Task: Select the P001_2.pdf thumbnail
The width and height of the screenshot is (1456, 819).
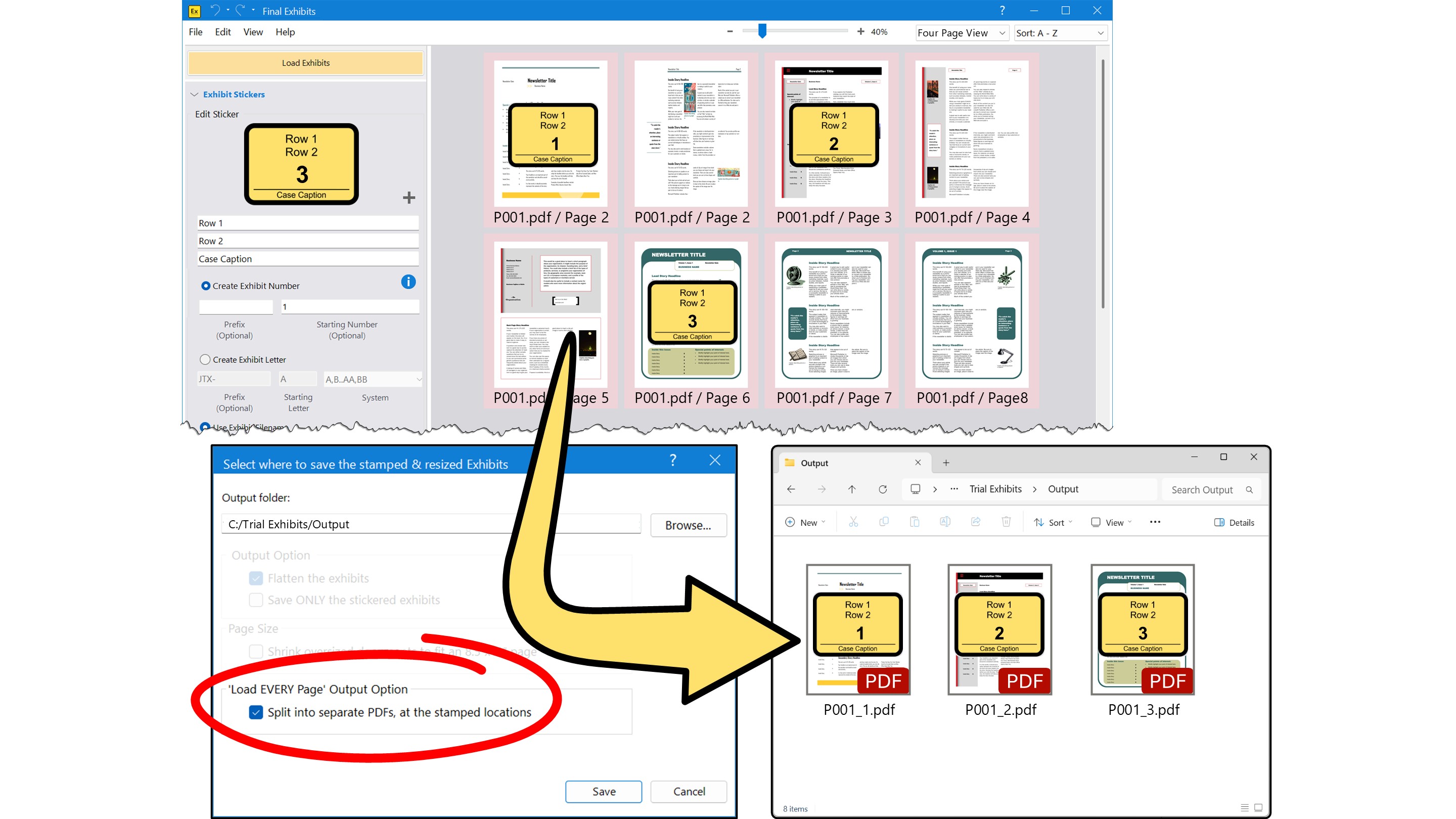Action: point(1000,627)
